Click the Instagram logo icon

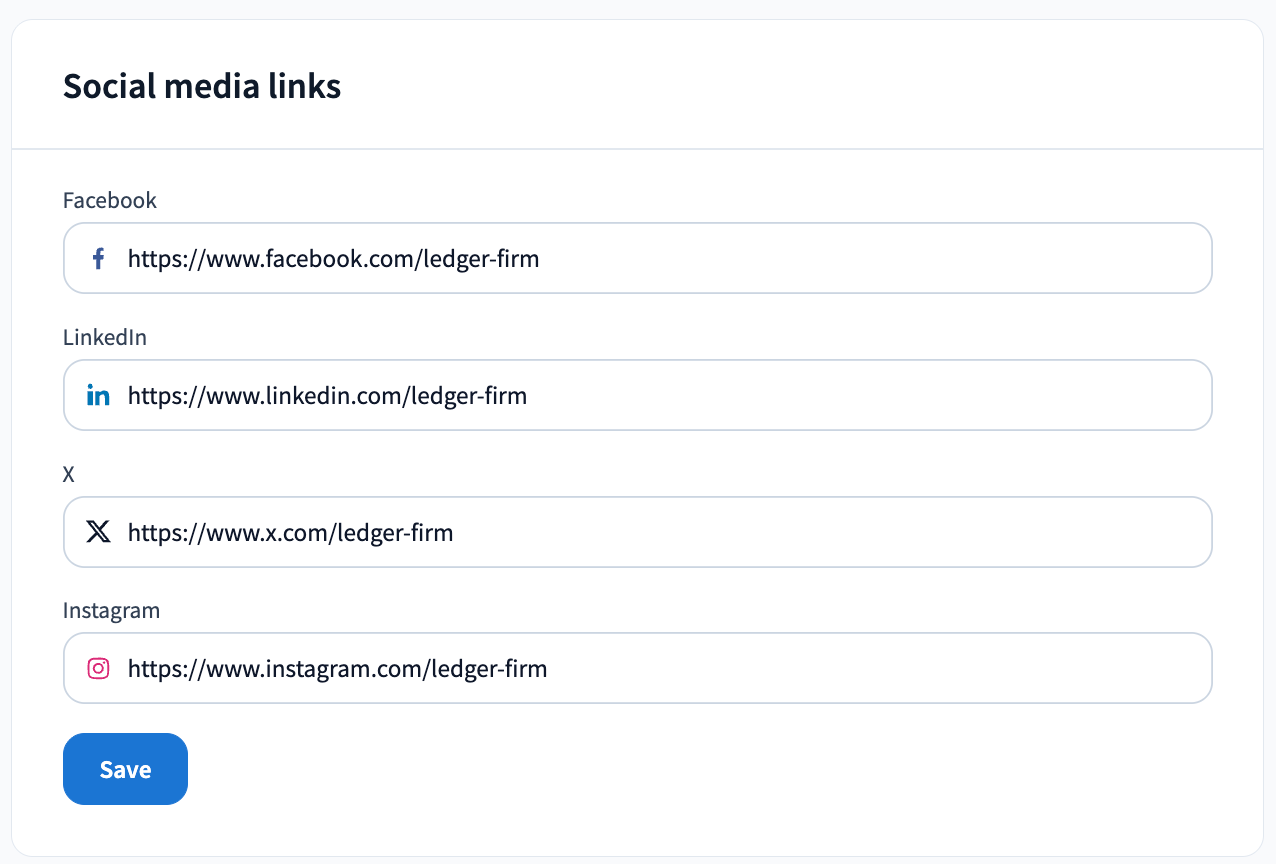tap(98, 668)
